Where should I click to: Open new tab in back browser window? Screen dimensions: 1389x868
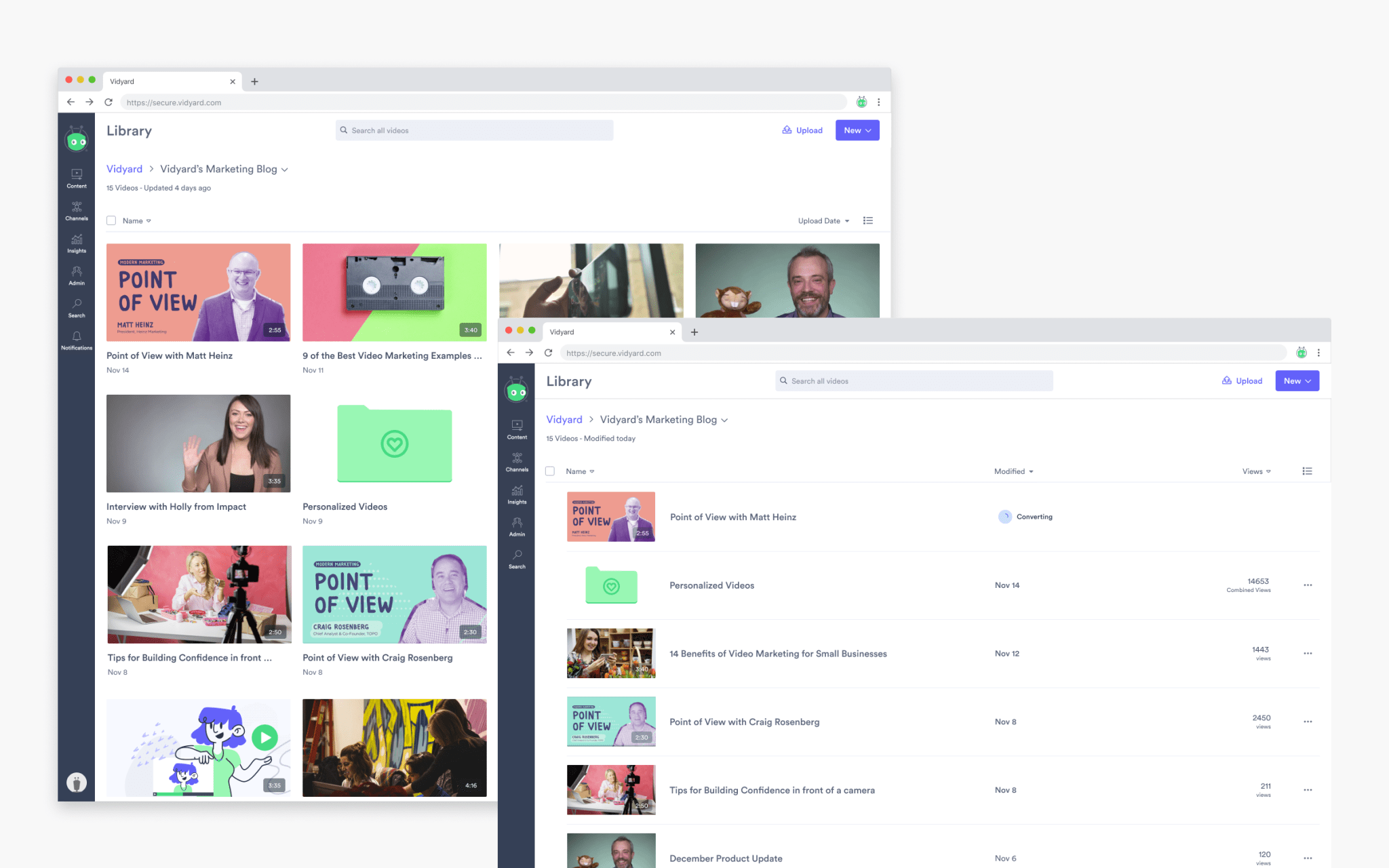click(254, 81)
